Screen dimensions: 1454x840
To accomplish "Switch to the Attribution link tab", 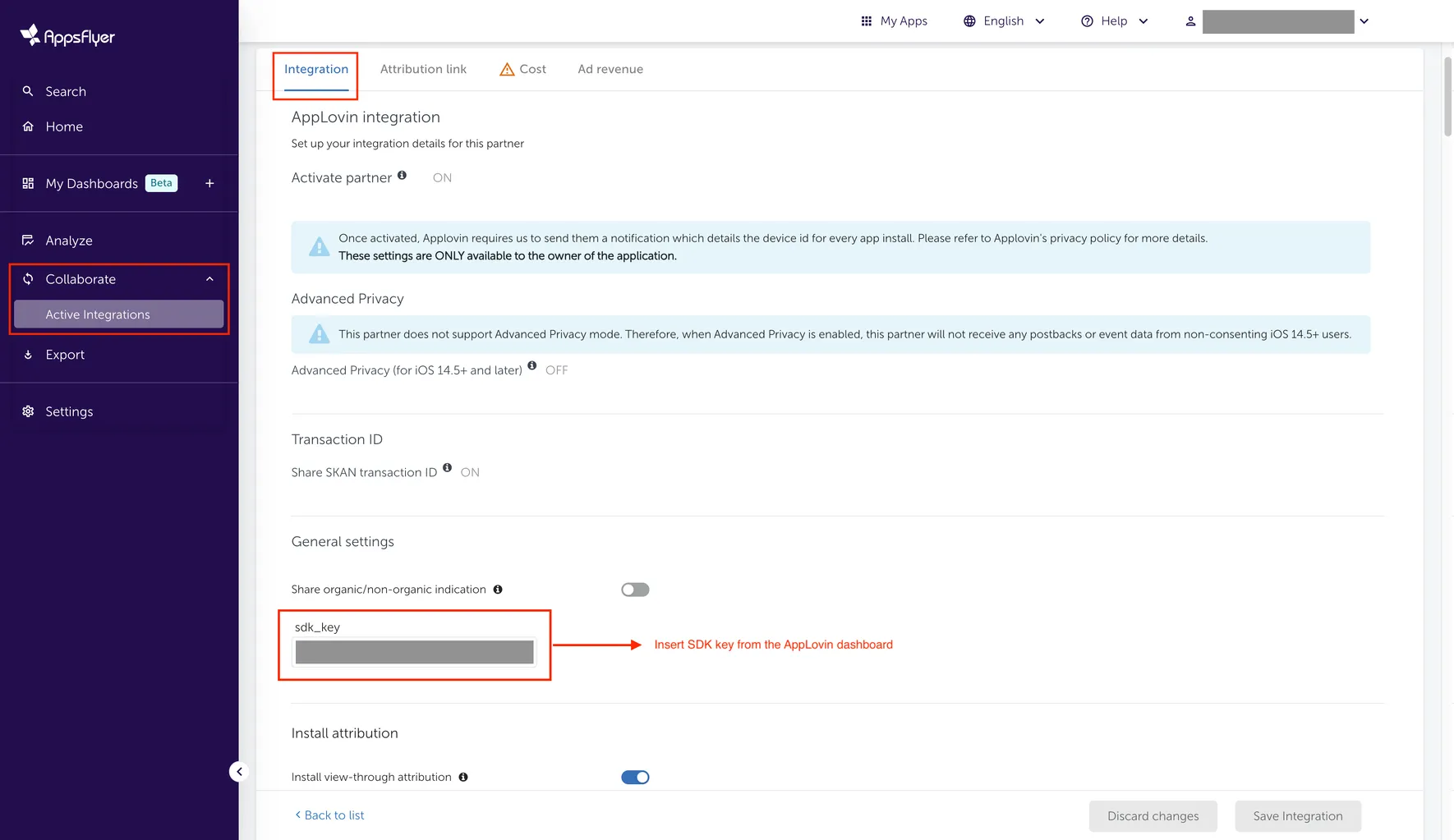I will click(x=423, y=69).
